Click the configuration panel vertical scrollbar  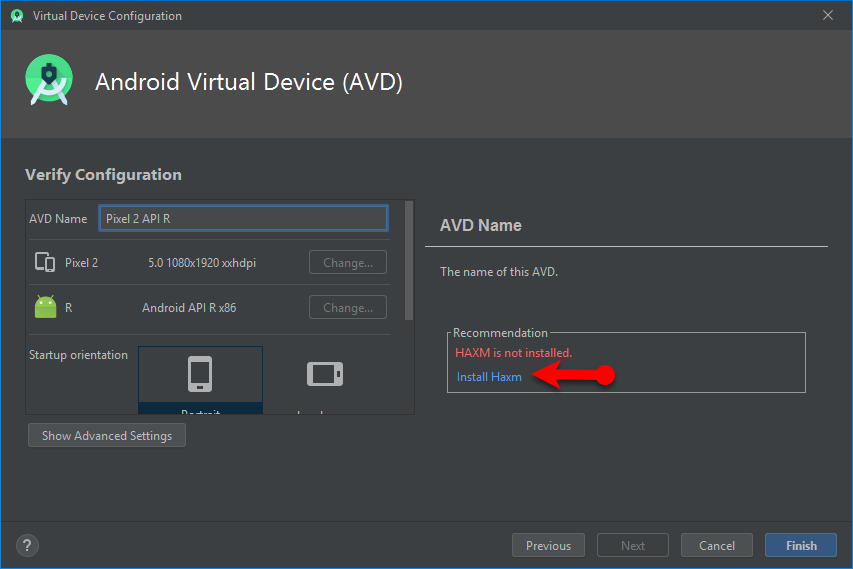pyautogui.click(x=409, y=260)
